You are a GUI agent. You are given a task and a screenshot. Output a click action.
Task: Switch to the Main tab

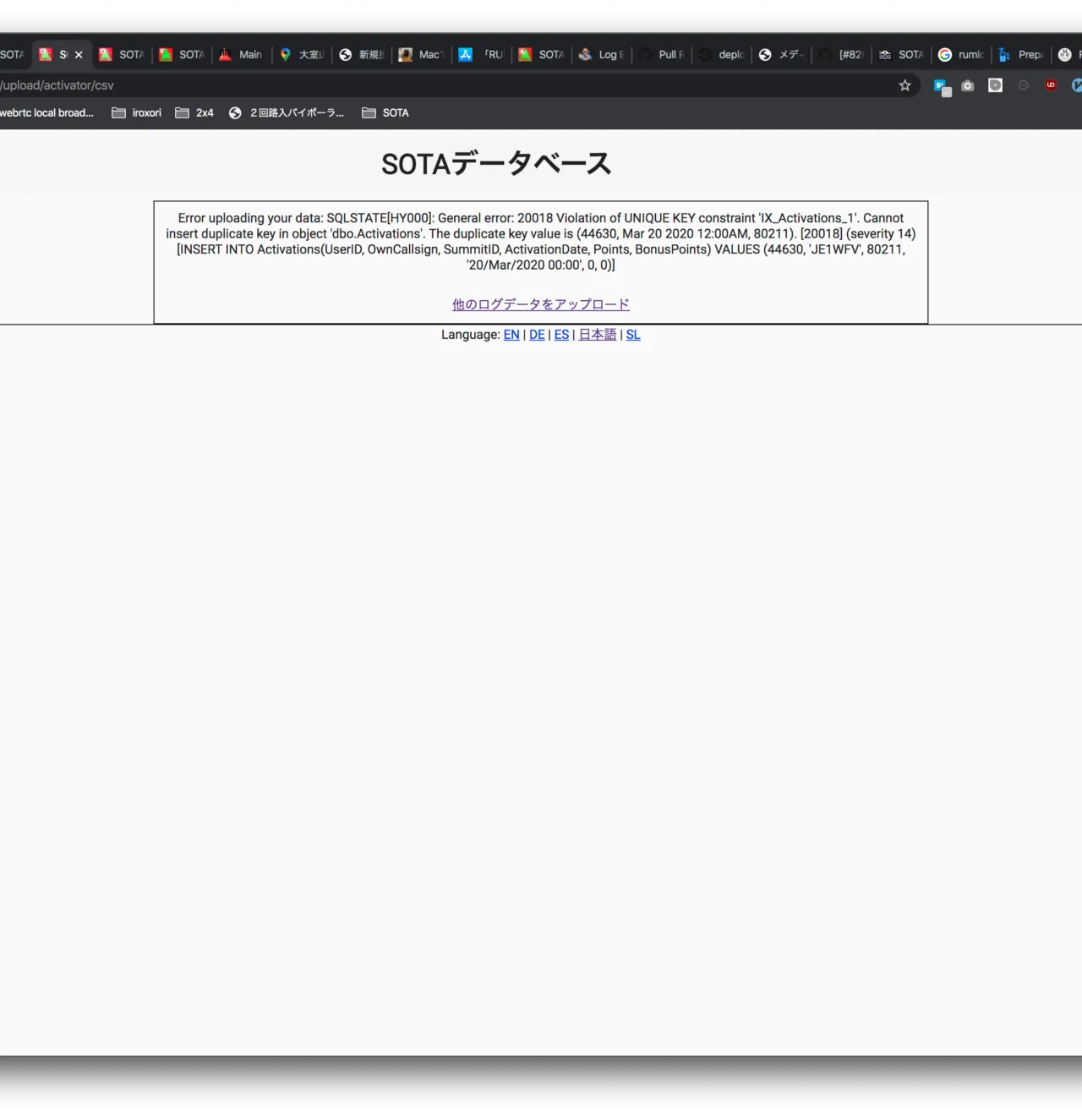[241, 55]
